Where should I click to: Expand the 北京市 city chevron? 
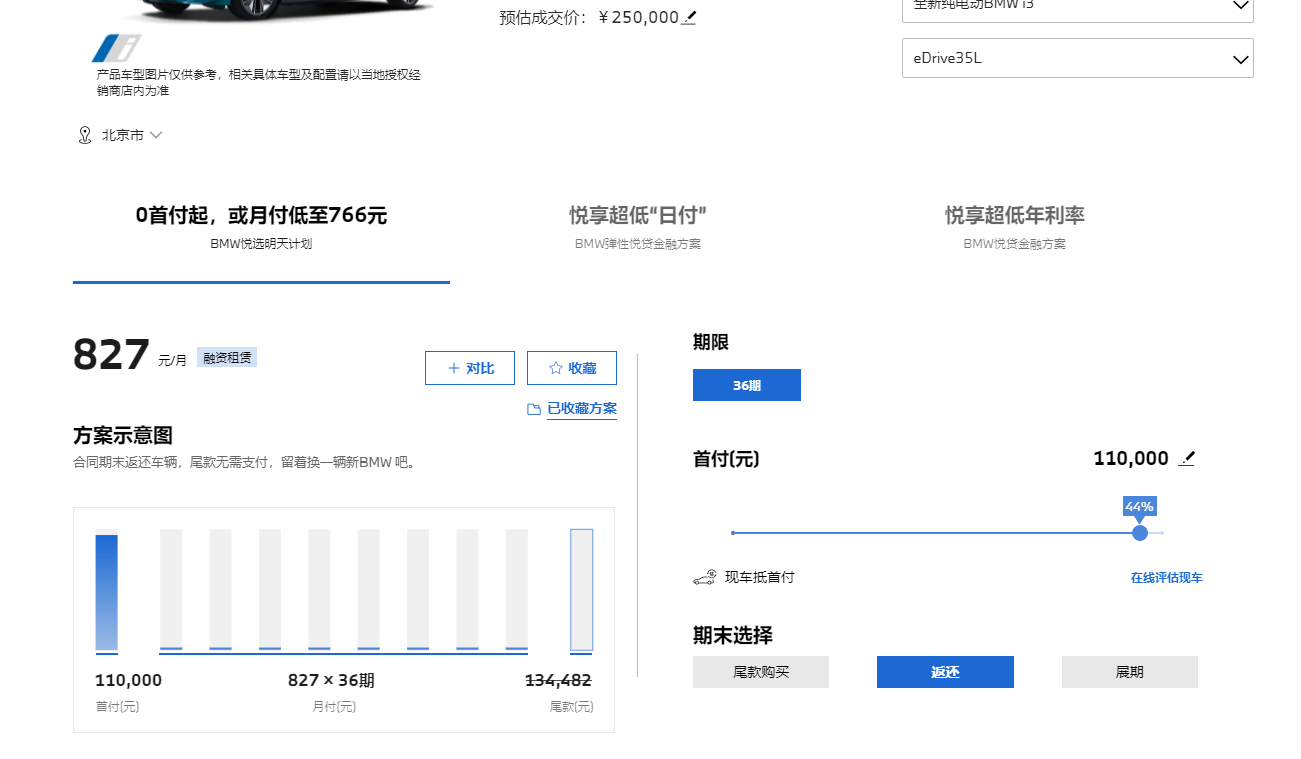point(156,135)
